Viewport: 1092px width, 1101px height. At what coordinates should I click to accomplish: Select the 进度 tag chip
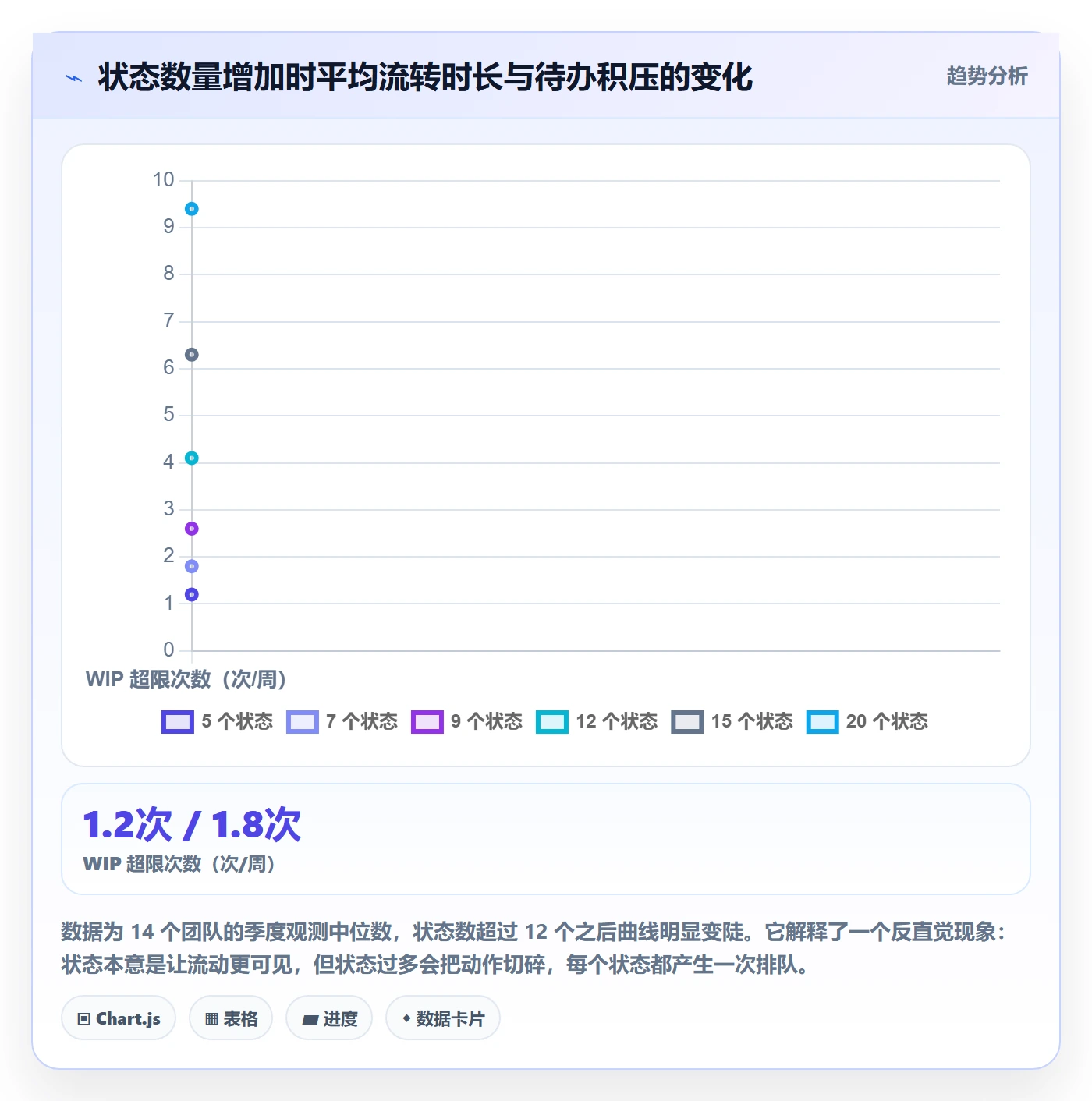click(329, 1018)
